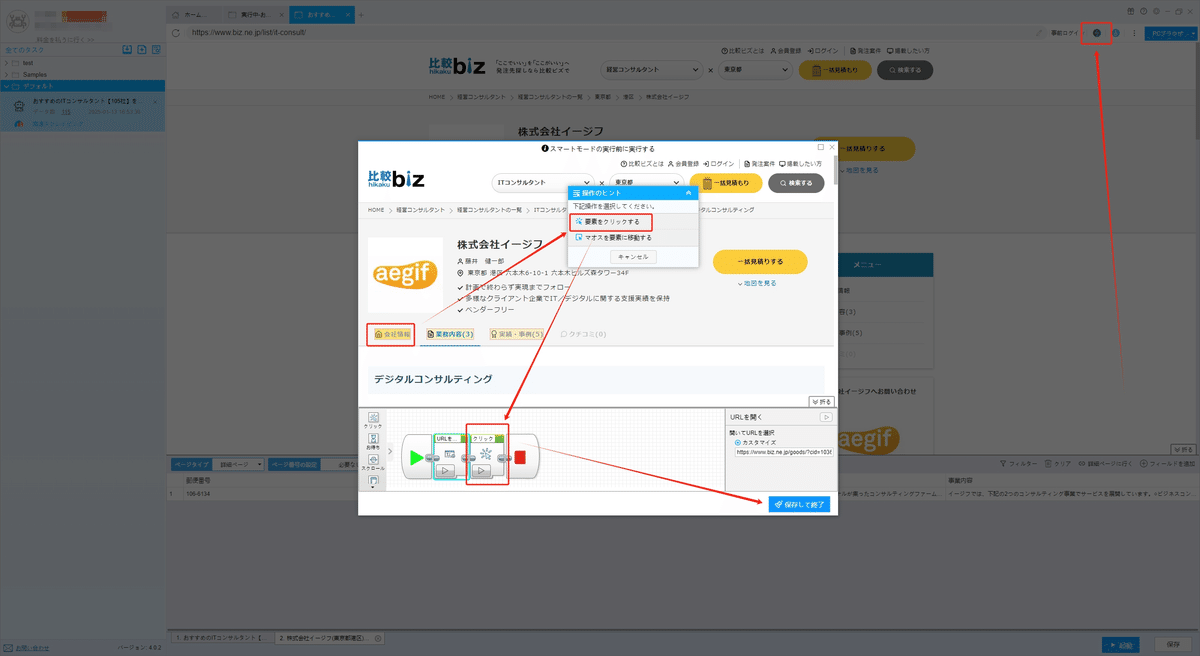The height and width of the screenshot is (656, 1200).
Task: Open the 実績・事例(5) tab
Action: pos(517,334)
